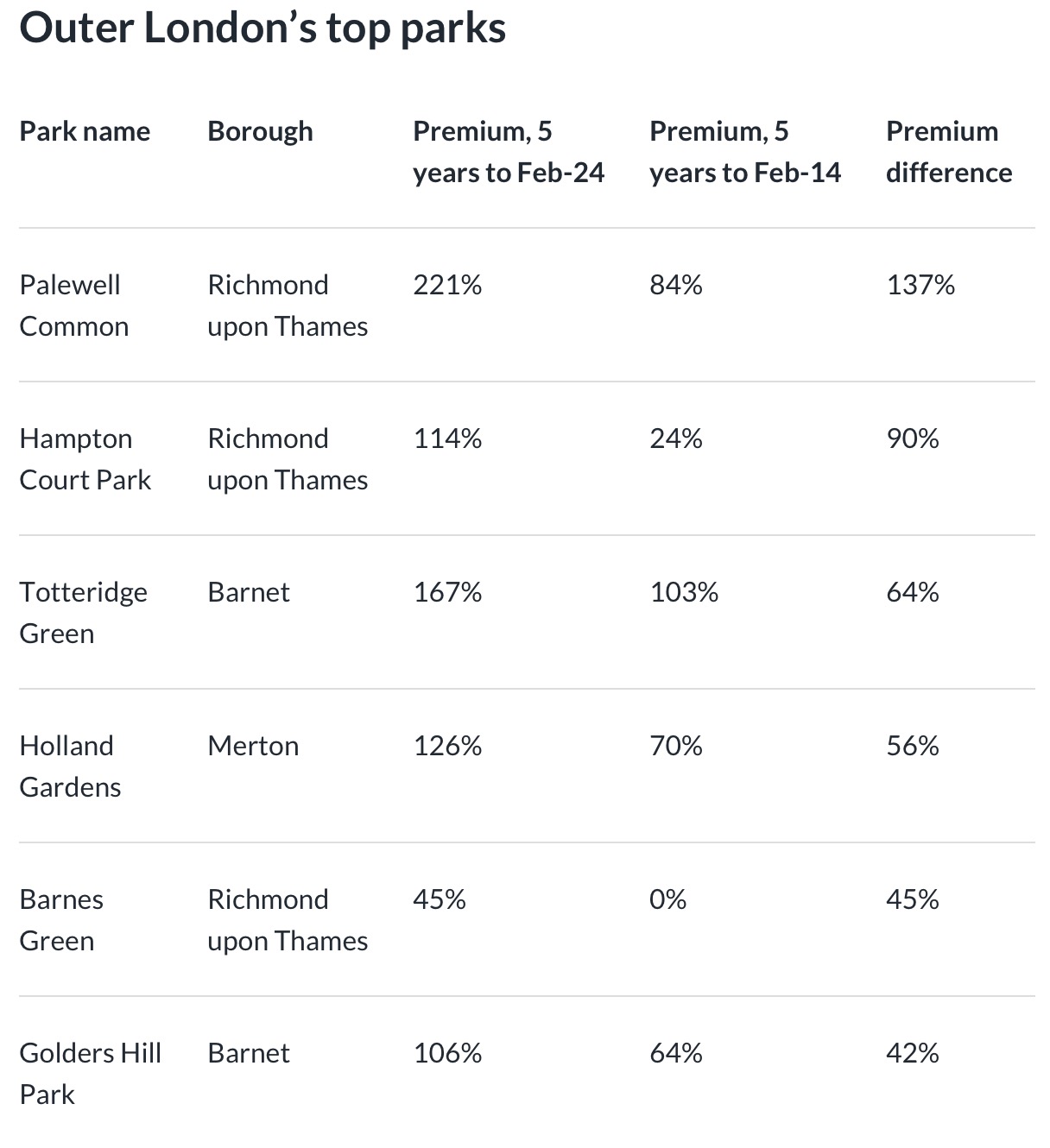Click the "Park name" column header
Image resolution: width=1050 pixels, height=1148 pixels.
point(85,131)
